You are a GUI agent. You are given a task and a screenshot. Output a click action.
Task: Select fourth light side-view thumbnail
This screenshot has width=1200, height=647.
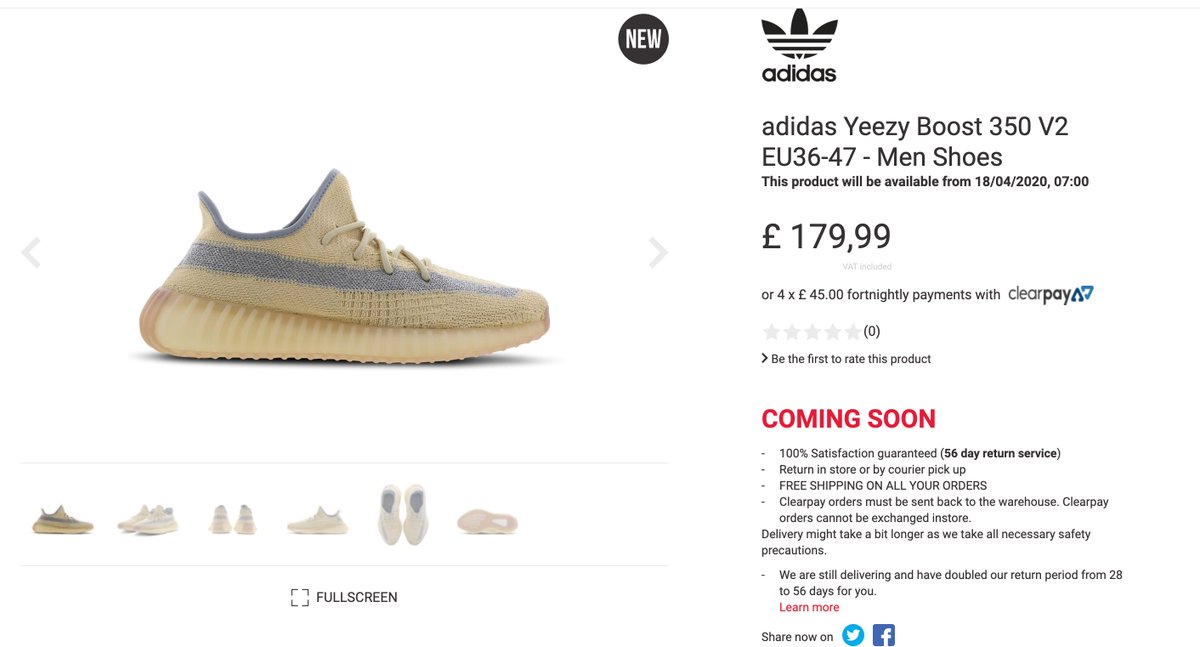[x=317, y=520]
